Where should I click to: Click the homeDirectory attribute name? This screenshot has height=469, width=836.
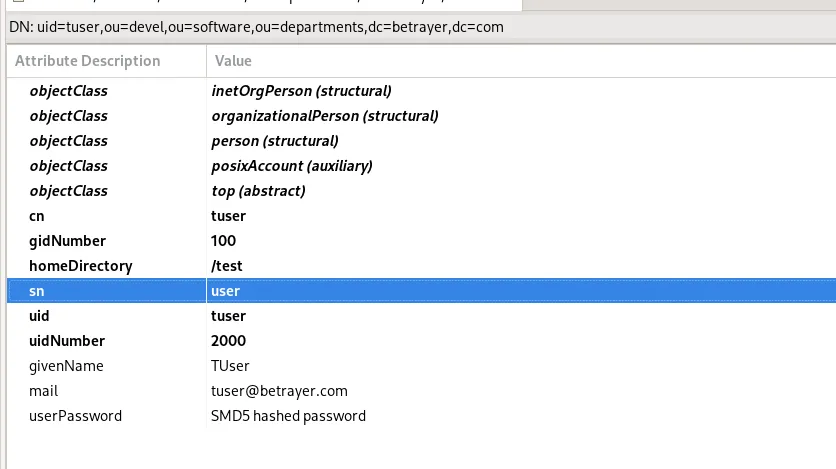[80, 266]
